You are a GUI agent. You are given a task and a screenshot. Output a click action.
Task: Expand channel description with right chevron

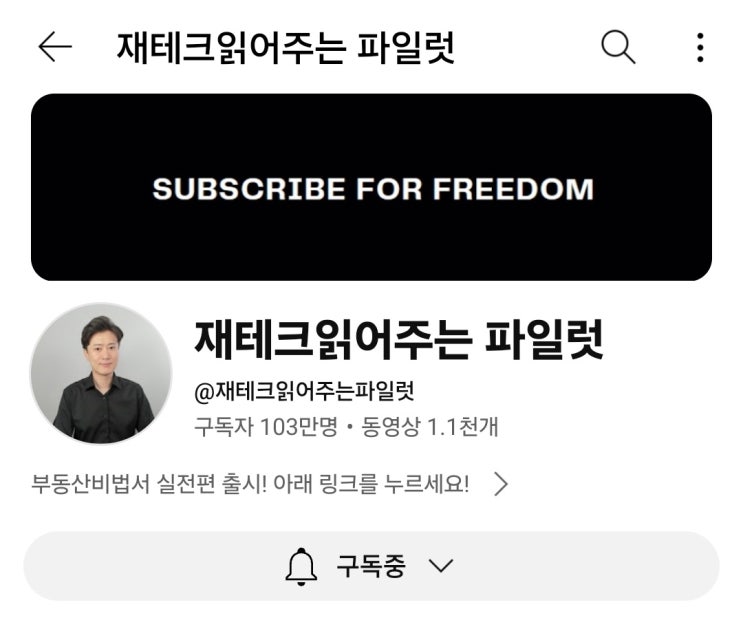click(501, 484)
